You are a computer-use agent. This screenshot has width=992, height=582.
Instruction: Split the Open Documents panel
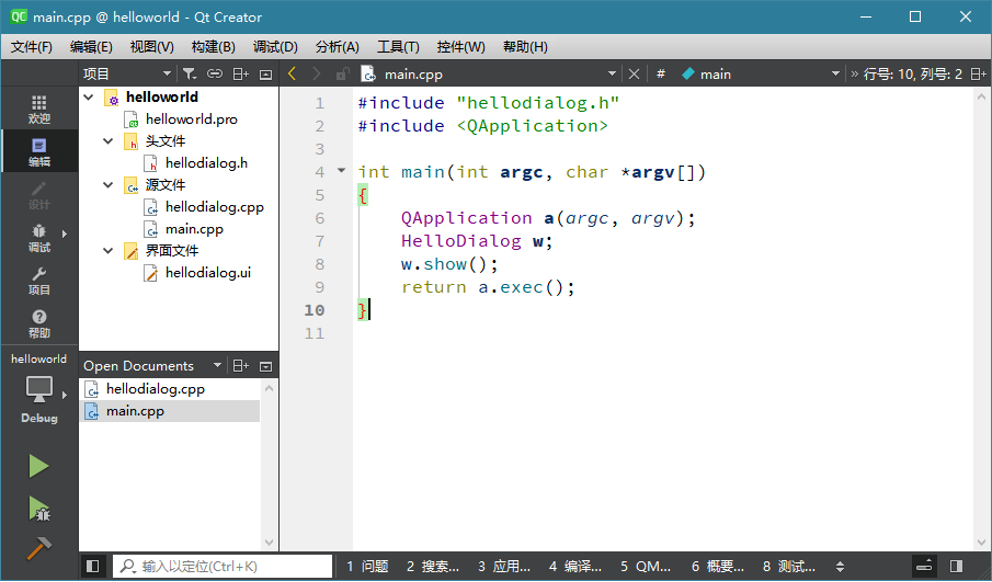point(241,366)
